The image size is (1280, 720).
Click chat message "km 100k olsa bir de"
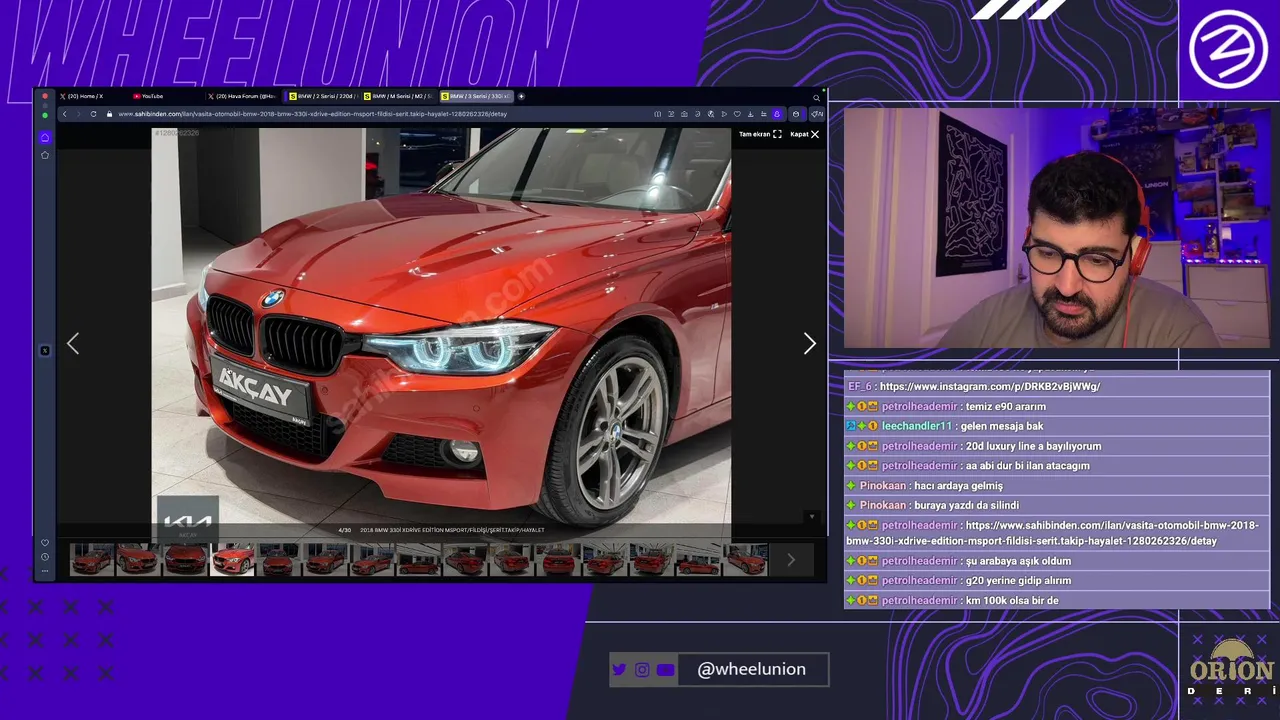click(x=1012, y=601)
